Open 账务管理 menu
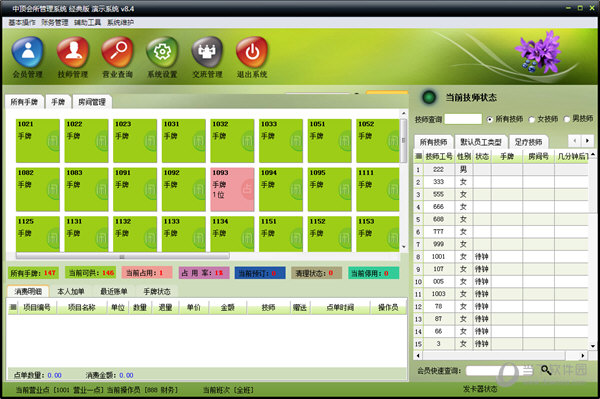Image resolution: width=600 pixels, height=399 pixels. tap(55, 23)
